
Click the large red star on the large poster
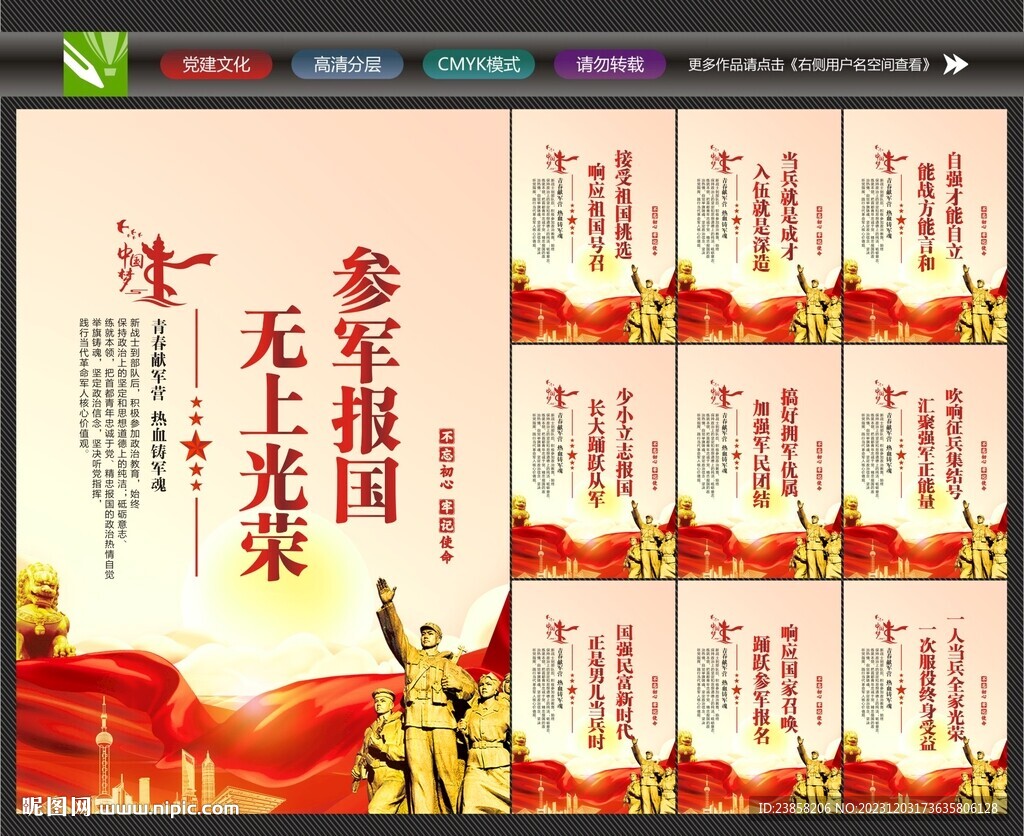pyautogui.click(x=197, y=446)
